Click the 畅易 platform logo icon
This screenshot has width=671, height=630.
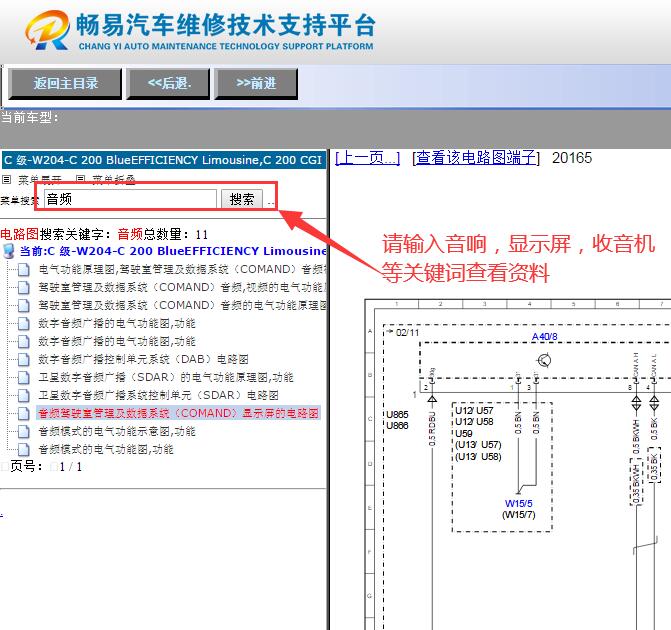click(x=47, y=30)
